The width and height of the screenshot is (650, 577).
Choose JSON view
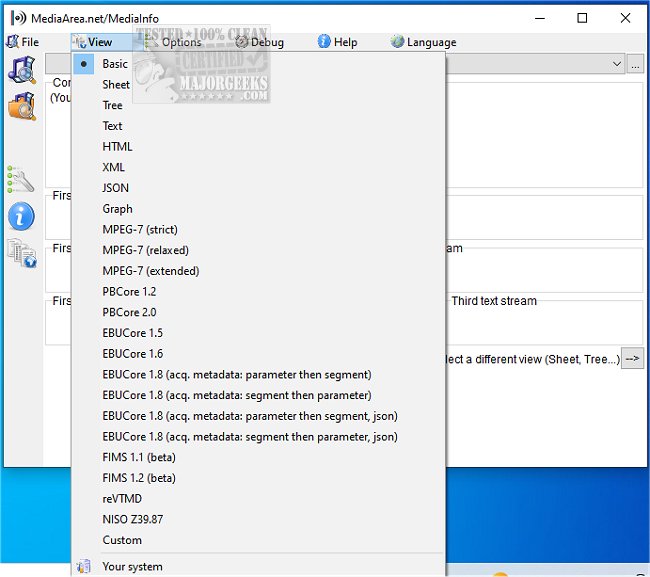[258, 188]
